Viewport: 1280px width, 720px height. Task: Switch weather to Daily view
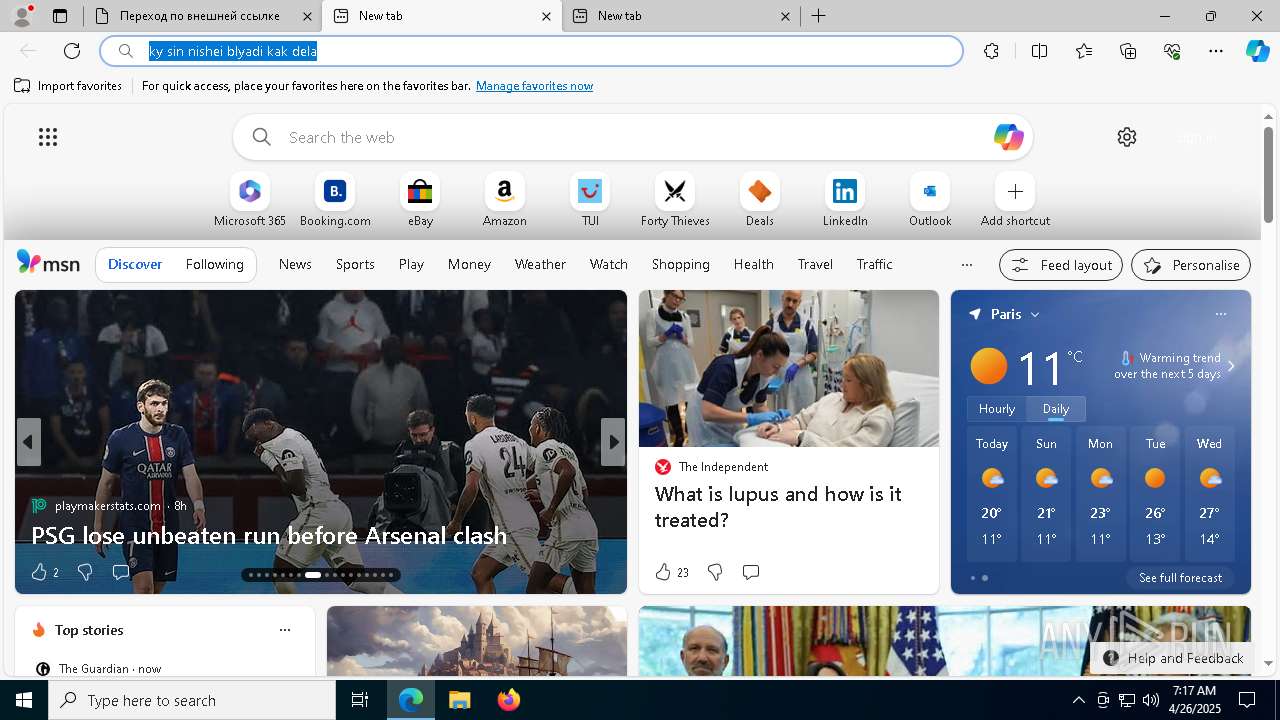(x=1055, y=409)
